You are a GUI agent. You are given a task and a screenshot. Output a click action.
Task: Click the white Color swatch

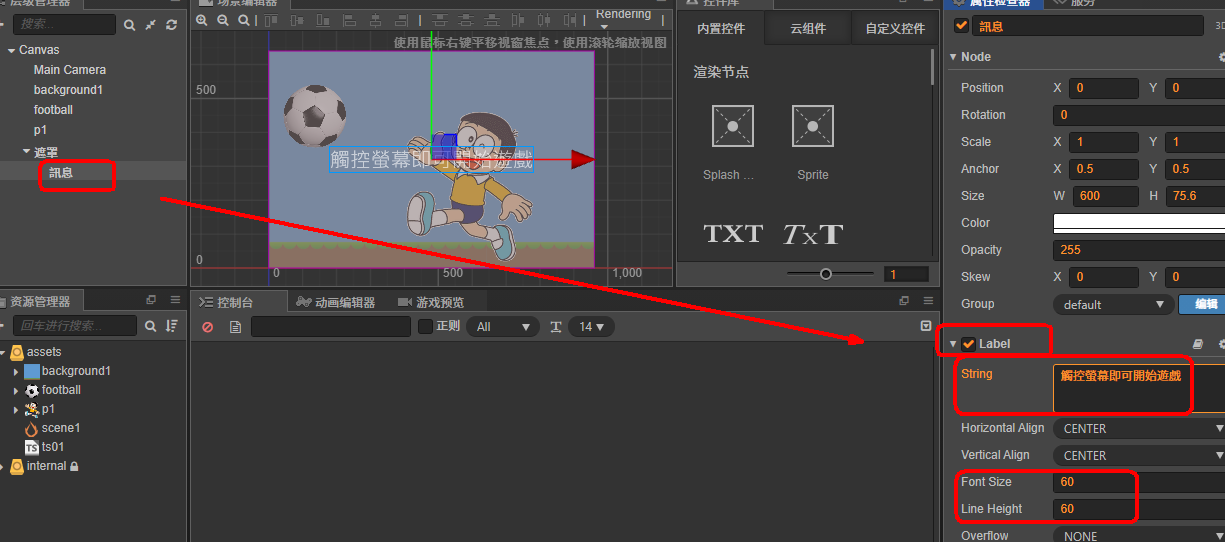pyautogui.click(x=1139, y=223)
